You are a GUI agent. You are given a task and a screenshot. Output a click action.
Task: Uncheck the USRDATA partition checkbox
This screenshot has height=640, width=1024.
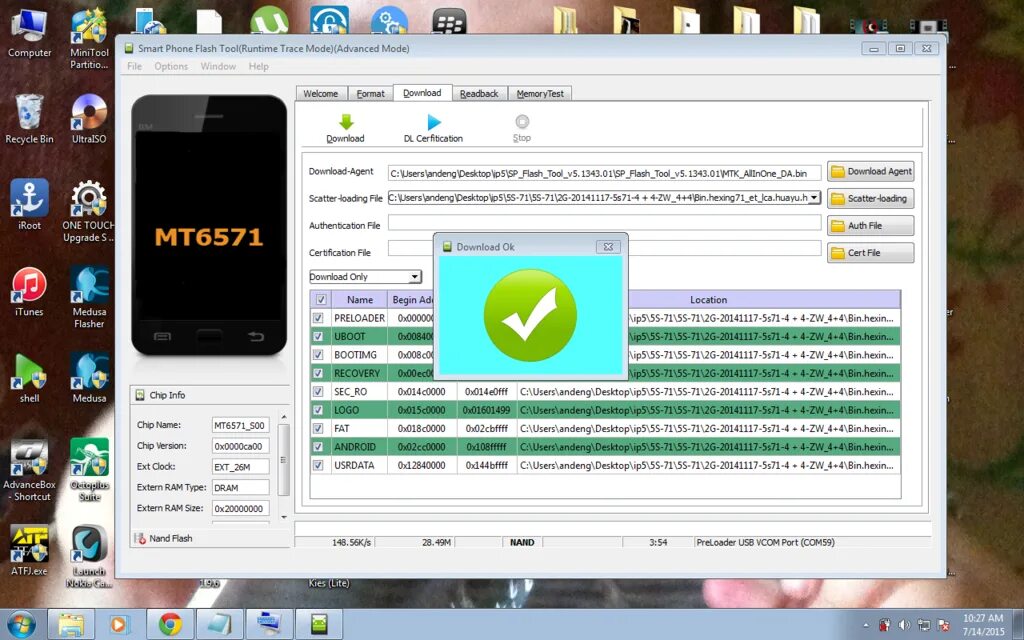coord(318,465)
